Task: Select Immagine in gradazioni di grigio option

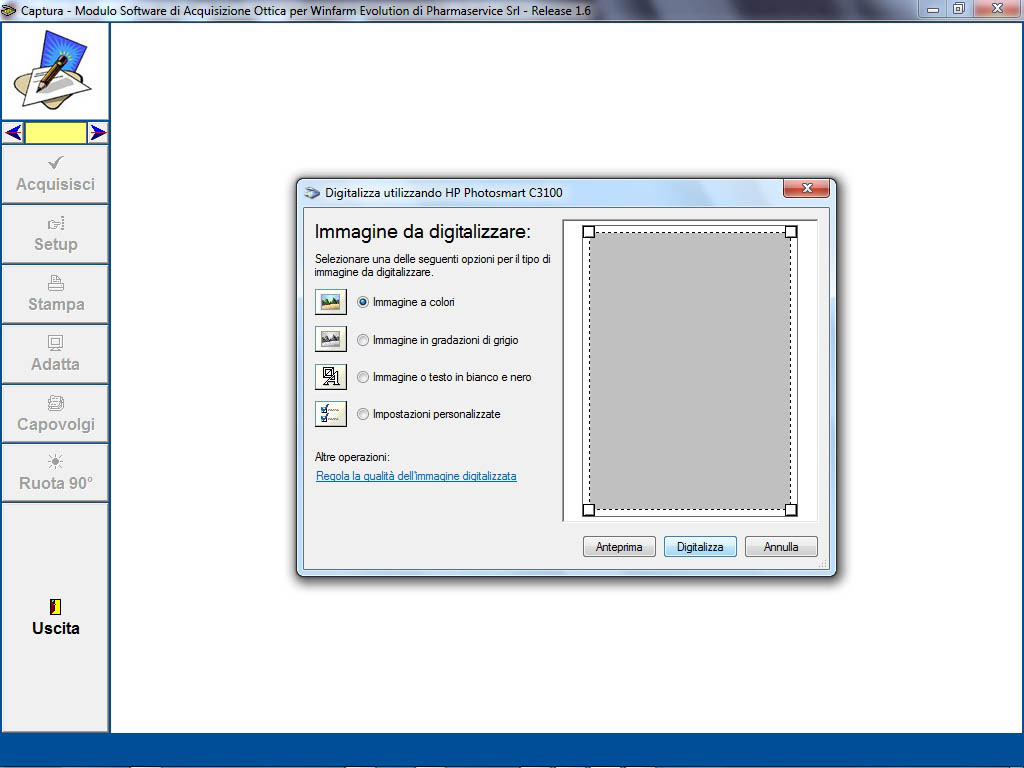Action: tap(363, 340)
